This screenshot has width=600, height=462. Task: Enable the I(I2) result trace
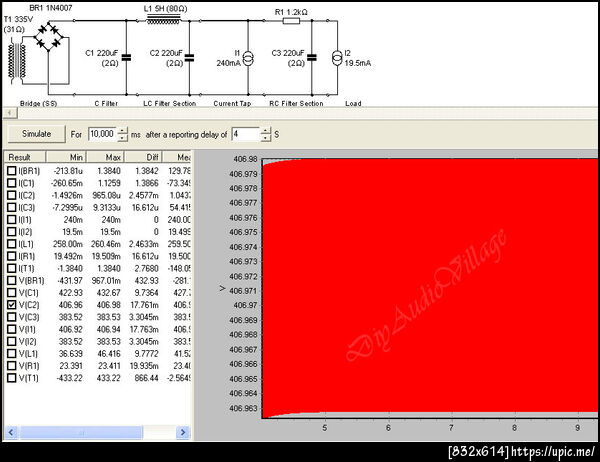(12, 232)
